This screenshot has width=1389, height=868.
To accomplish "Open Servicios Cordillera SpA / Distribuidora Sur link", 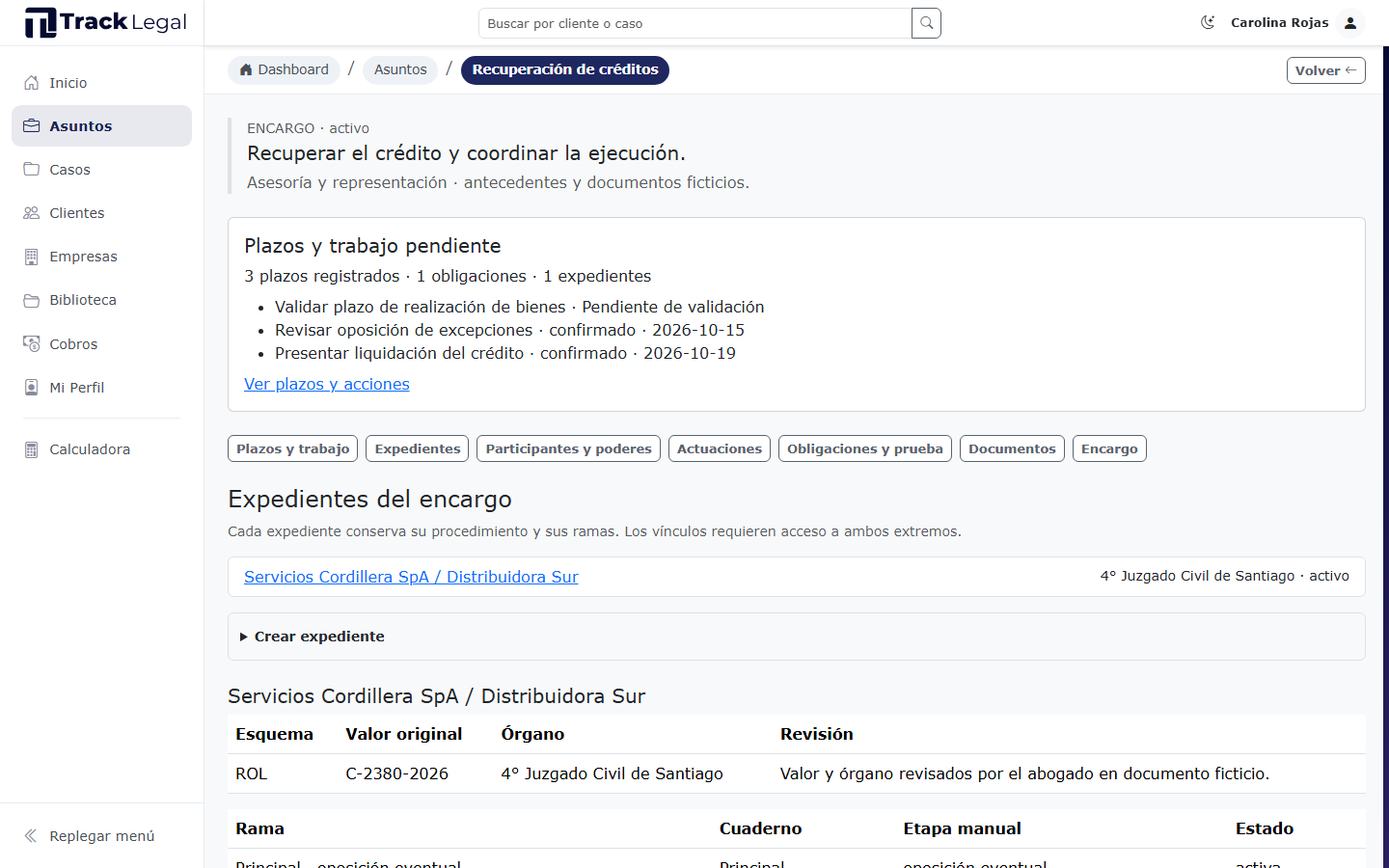I will [x=411, y=577].
